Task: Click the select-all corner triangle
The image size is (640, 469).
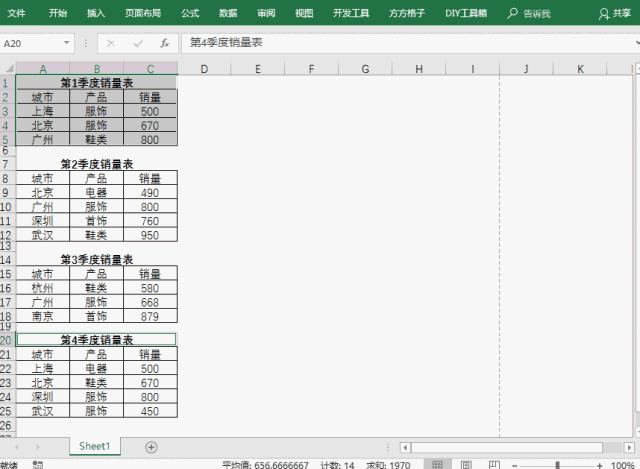Action: (x=9, y=69)
